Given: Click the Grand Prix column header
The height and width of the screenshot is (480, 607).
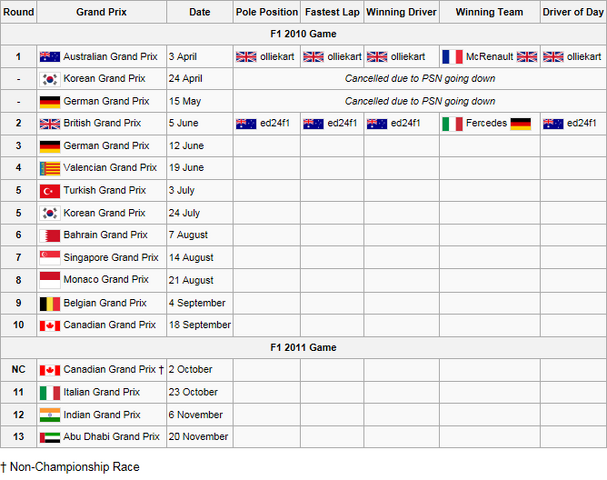Looking at the screenshot, I should point(101,12).
